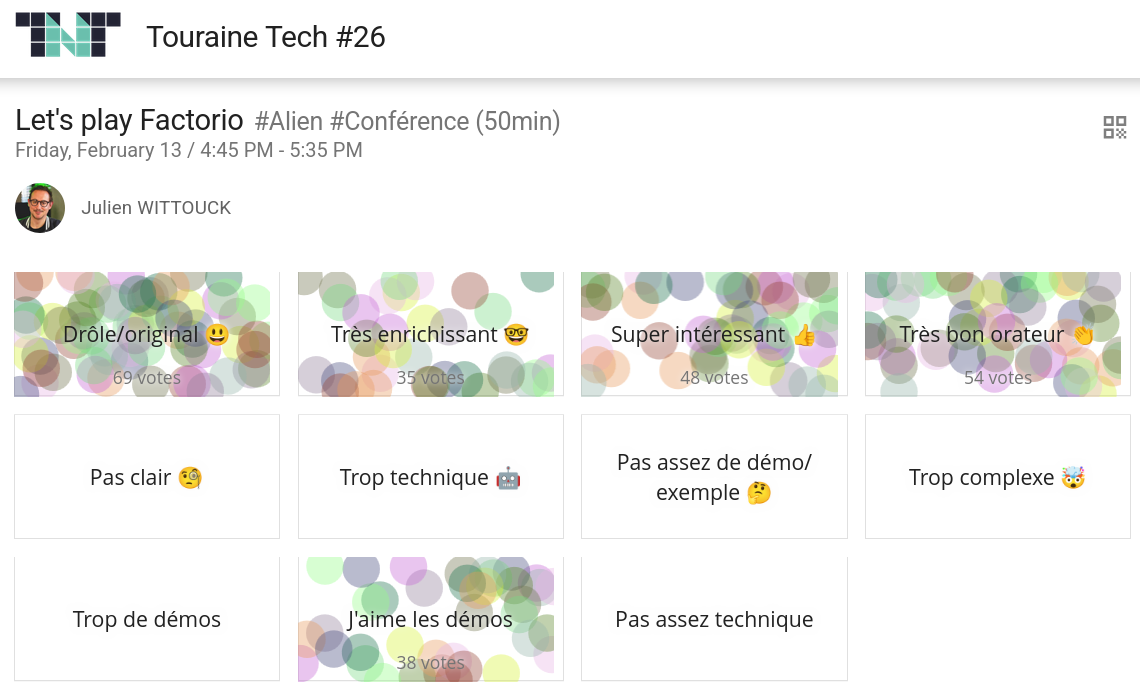Select the Super intéressant feedback card
Image resolution: width=1140 pixels, height=697 pixels.
(x=714, y=335)
